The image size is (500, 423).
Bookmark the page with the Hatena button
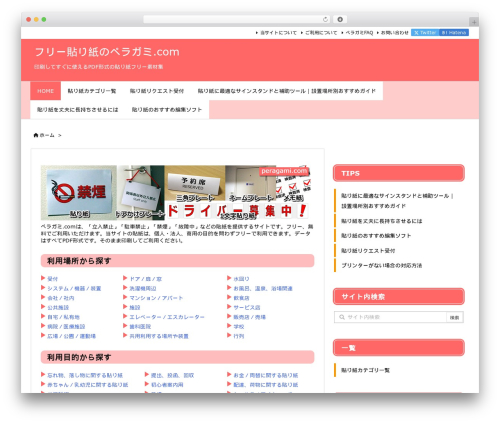454,33
